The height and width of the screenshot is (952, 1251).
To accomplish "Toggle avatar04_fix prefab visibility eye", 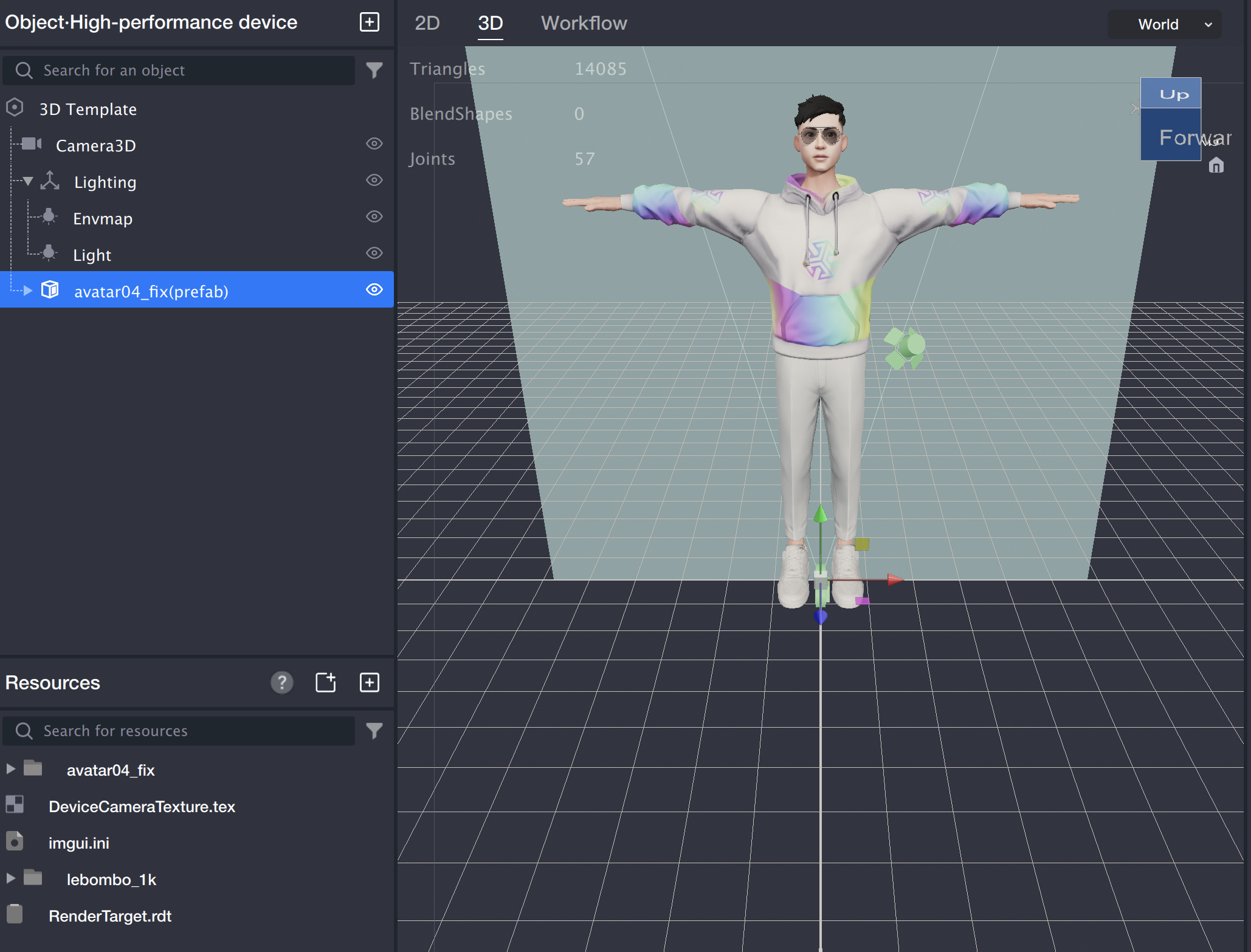I will click(x=374, y=289).
